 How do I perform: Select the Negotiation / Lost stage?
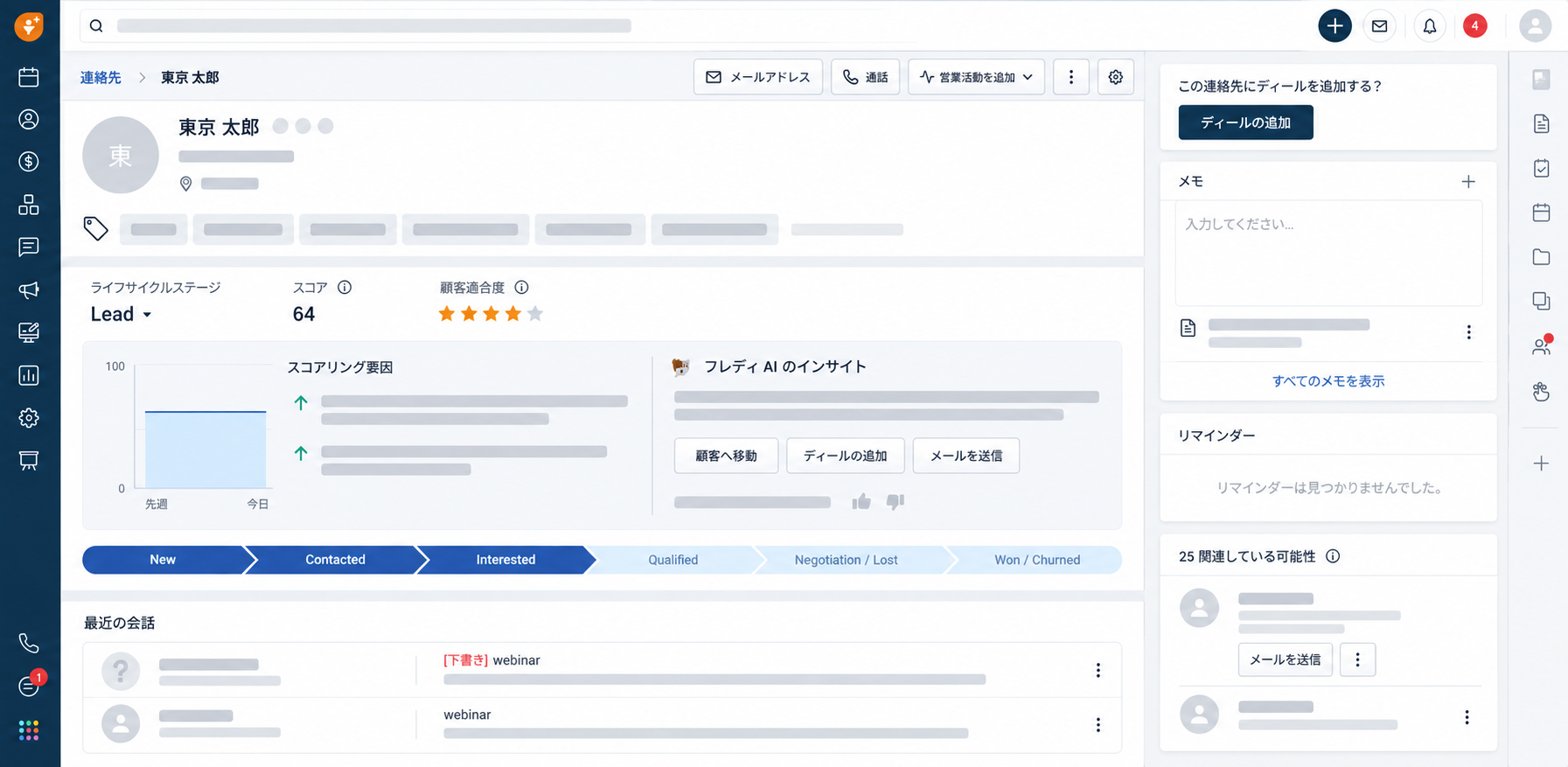click(846, 560)
